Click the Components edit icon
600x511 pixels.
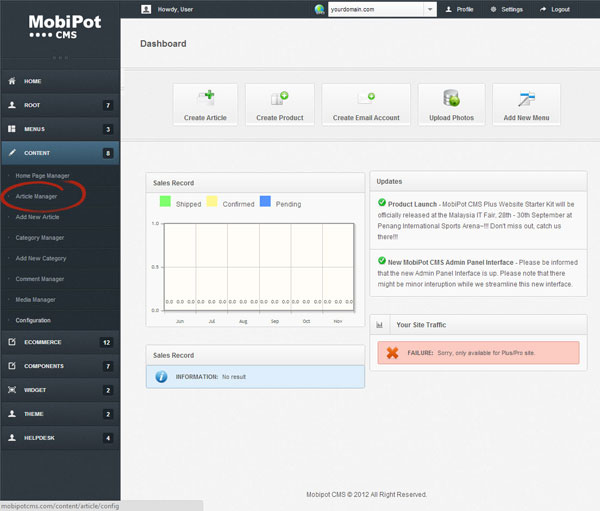pos(12,366)
